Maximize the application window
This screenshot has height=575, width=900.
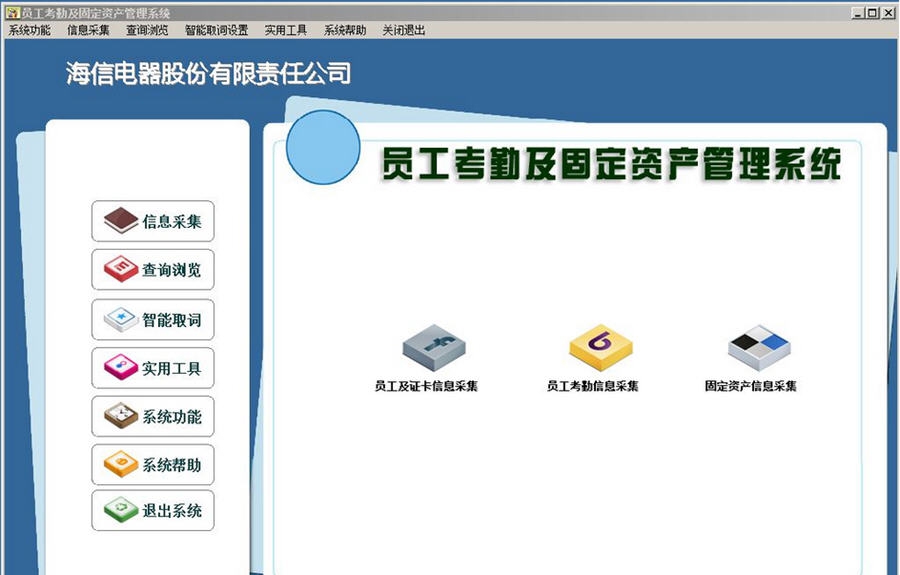(872, 13)
